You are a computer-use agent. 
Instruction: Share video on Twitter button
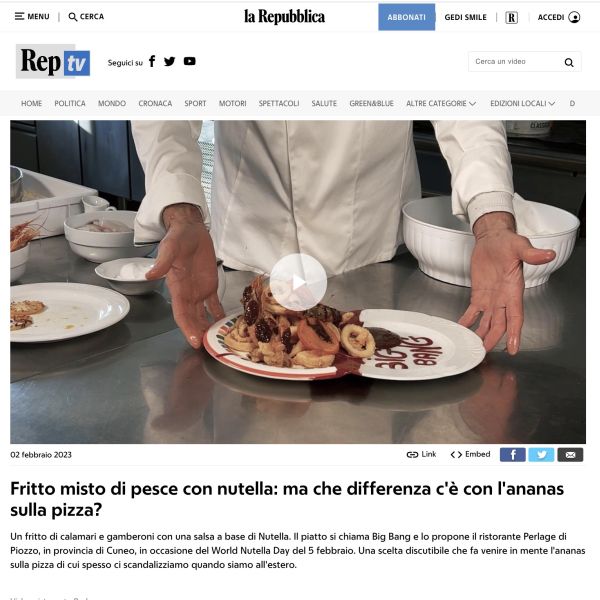(x=541, y=455)
